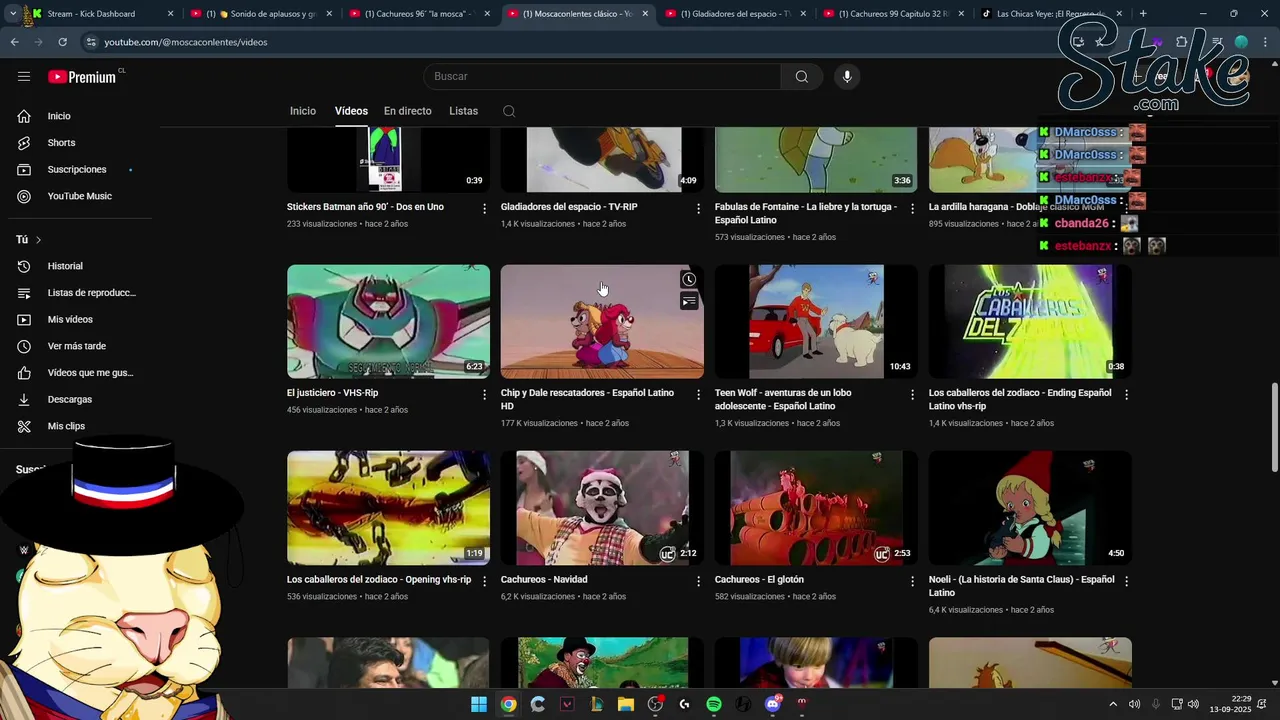
Task: Open options menu for Cachureos - Navidad
Action: (x=698, y=581)
